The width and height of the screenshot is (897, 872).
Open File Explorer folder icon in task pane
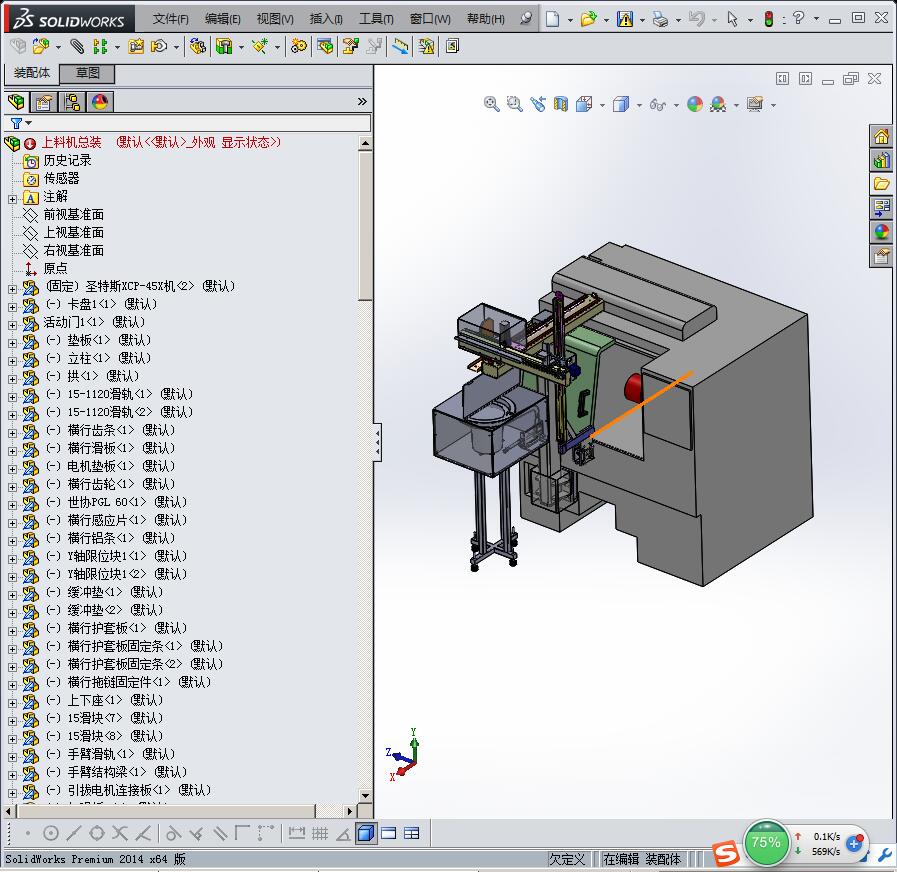click(881, 184)
